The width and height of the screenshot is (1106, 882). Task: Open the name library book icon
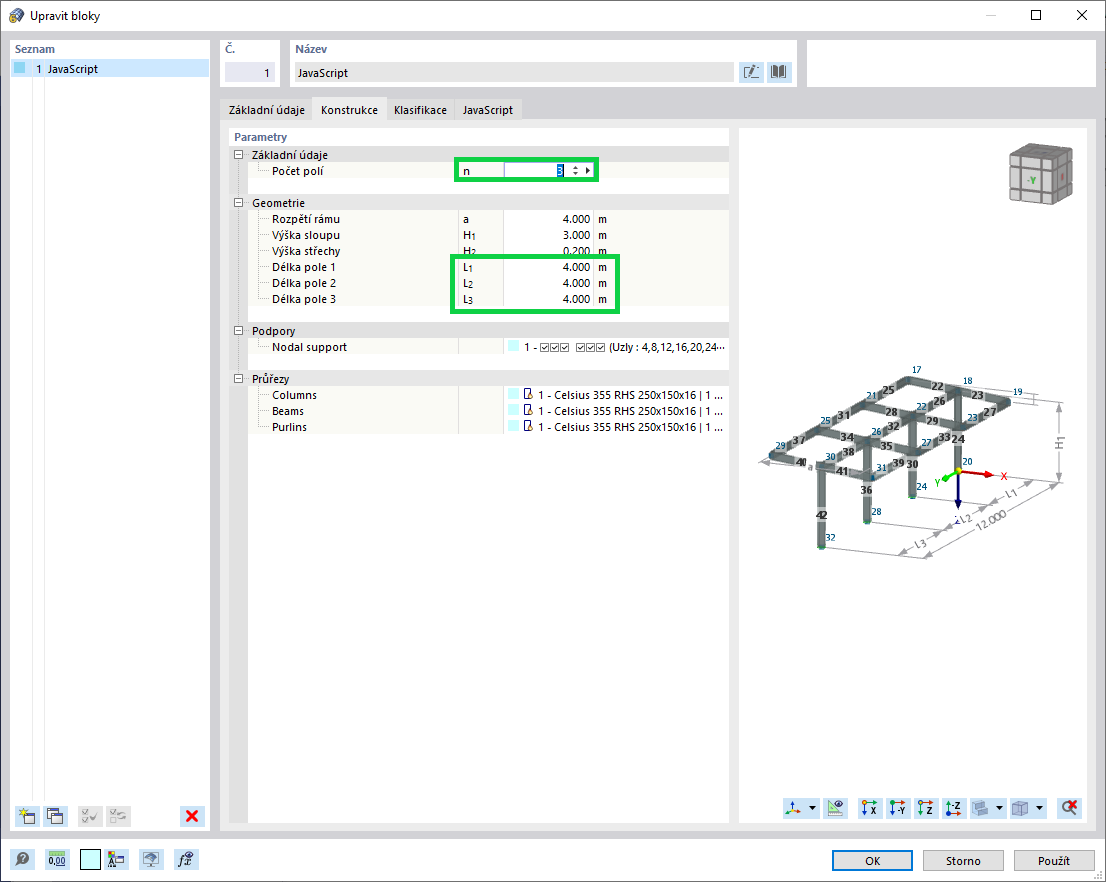tap(779, 72)
